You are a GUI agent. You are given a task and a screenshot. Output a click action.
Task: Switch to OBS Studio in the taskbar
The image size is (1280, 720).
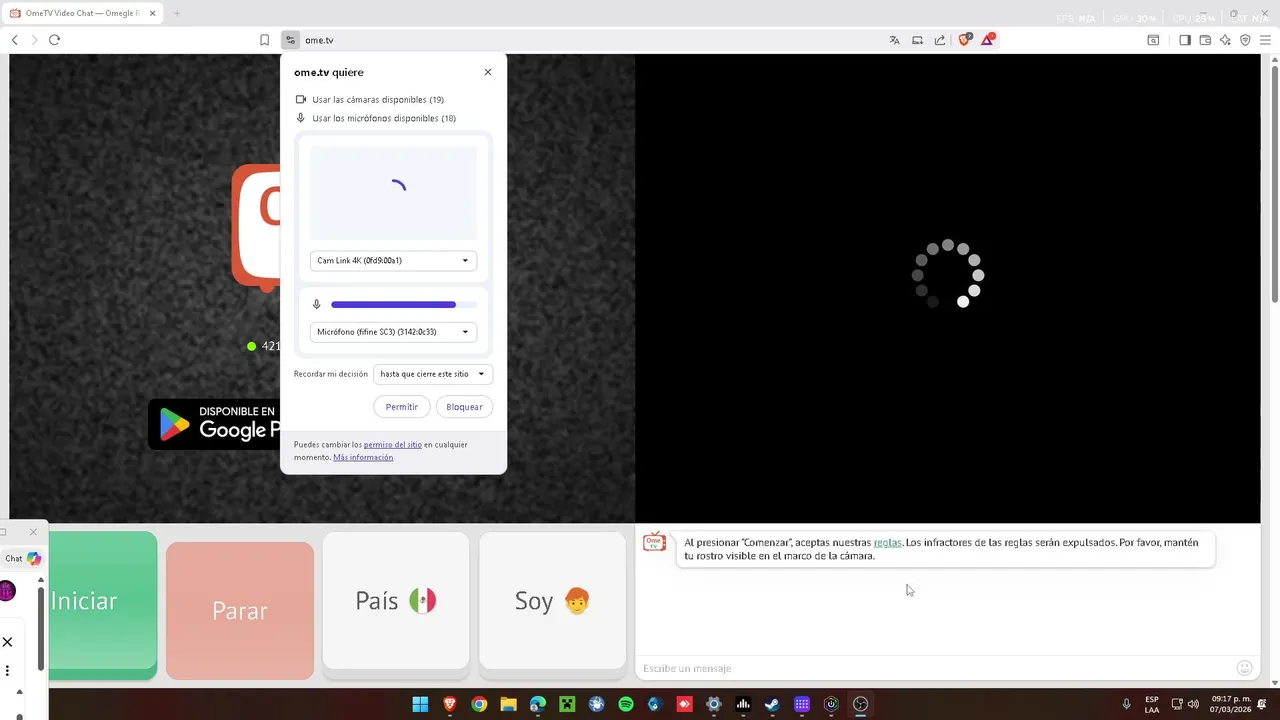click(860, 704)
